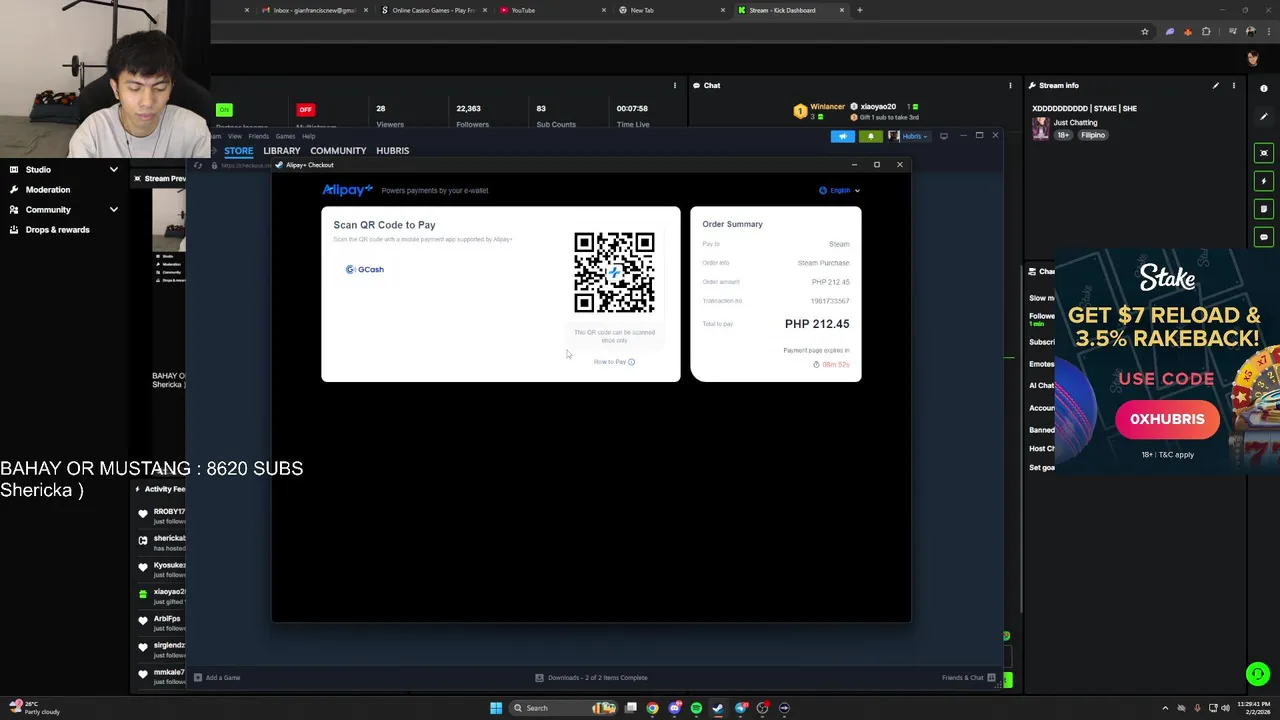The width and height of the screenshot is (1280, 720).
Task: Click the Filipino language tag
Action: click(x=1092, y=135)
